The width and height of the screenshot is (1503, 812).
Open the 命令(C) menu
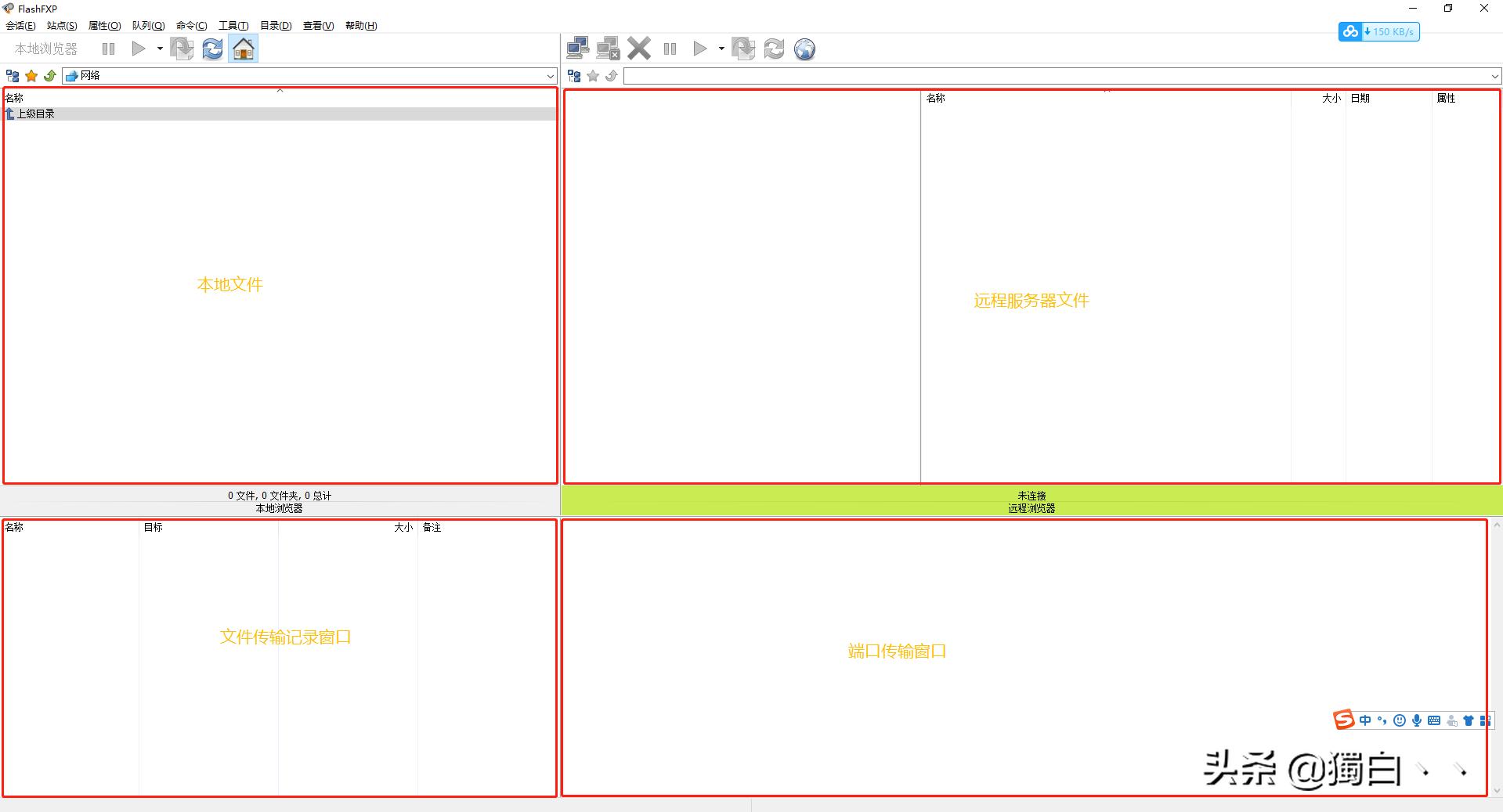click(x=192, y=26)
